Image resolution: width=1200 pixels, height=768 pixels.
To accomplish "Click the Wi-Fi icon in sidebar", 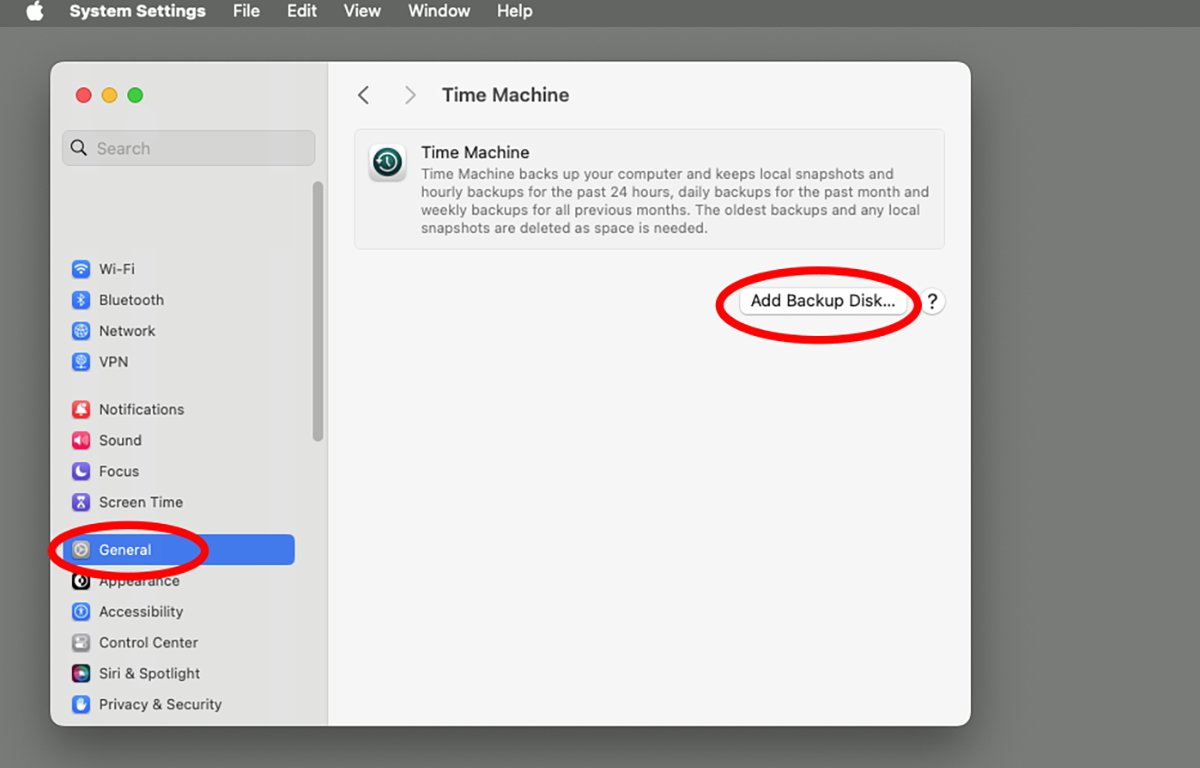I will 81,269.
